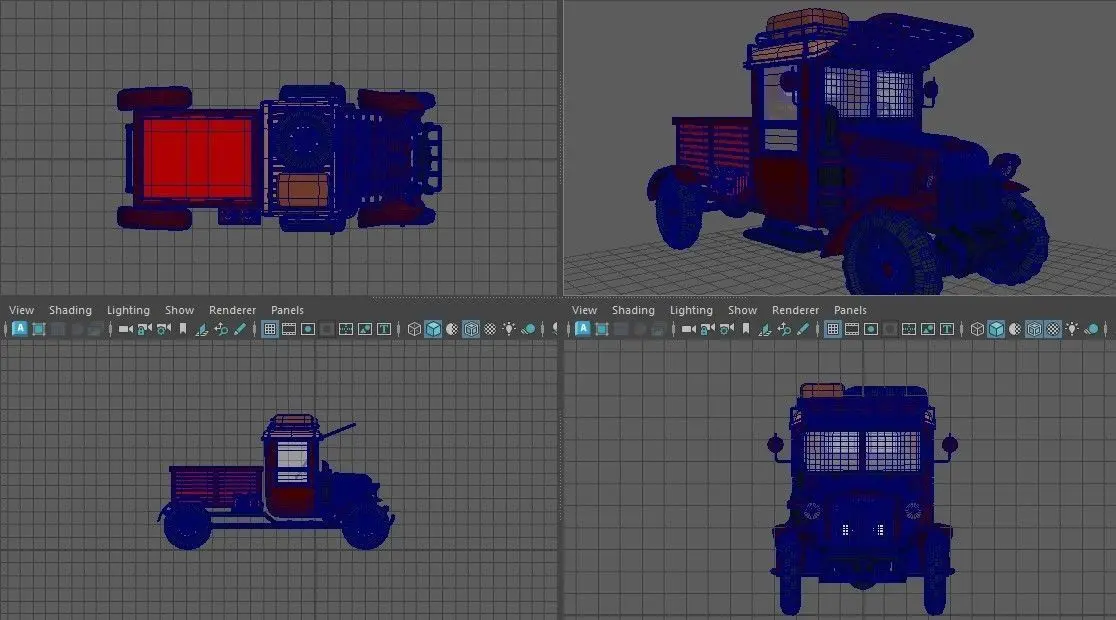Click the blue A icon in side panel toolbar

pyautogui.click(x=20, y=329)
